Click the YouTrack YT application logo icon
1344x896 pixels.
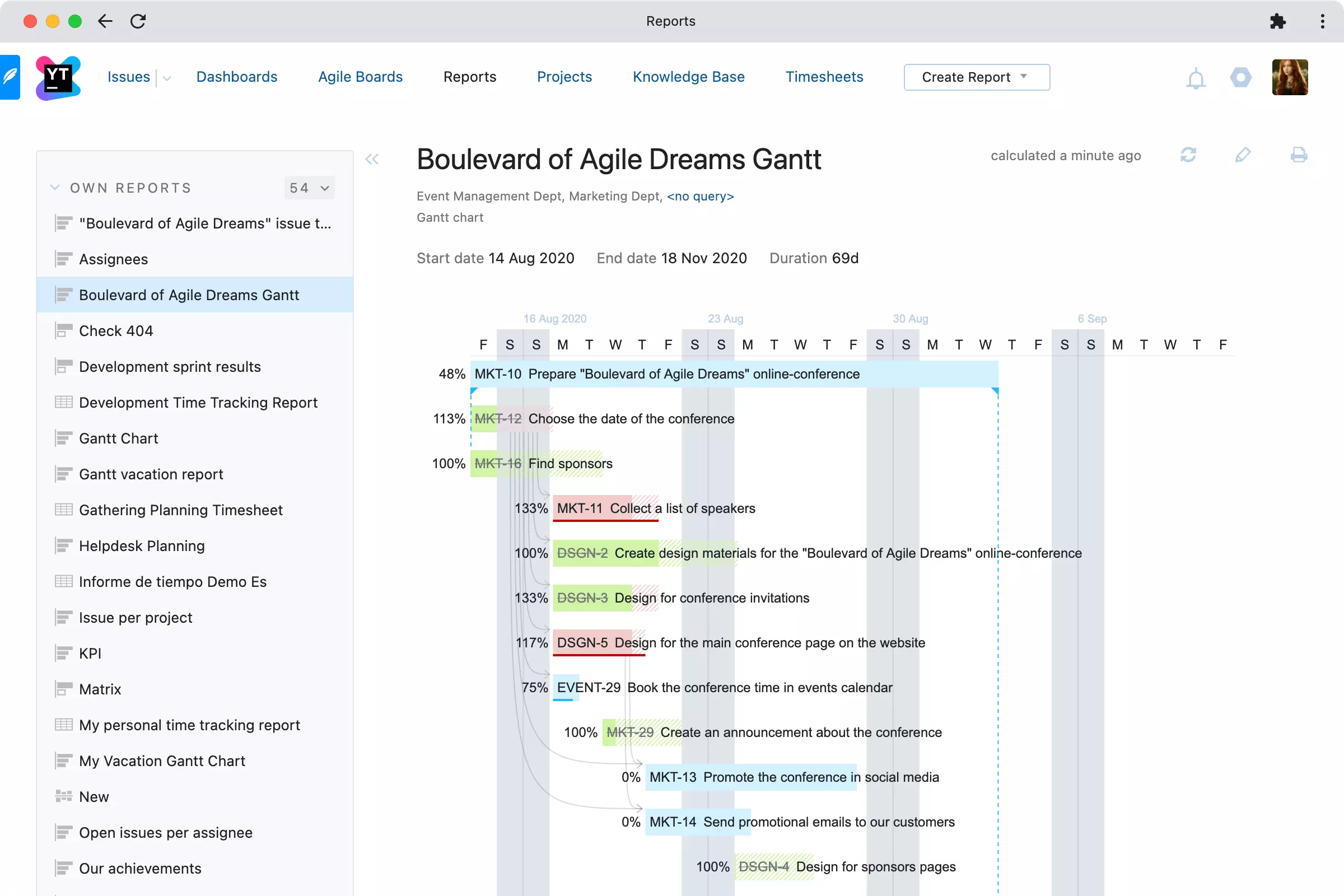pyautogui.click(x=58, y=77)
